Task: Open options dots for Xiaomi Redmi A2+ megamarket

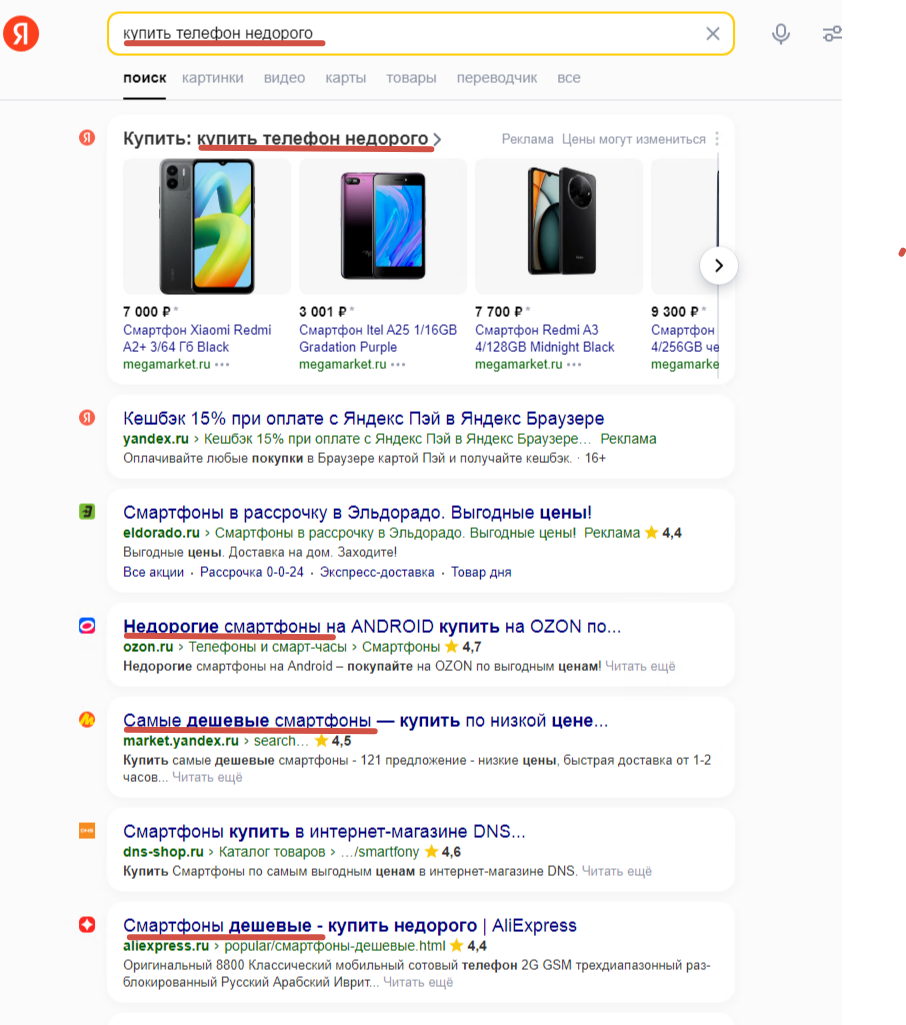Action: click(222, 365)
